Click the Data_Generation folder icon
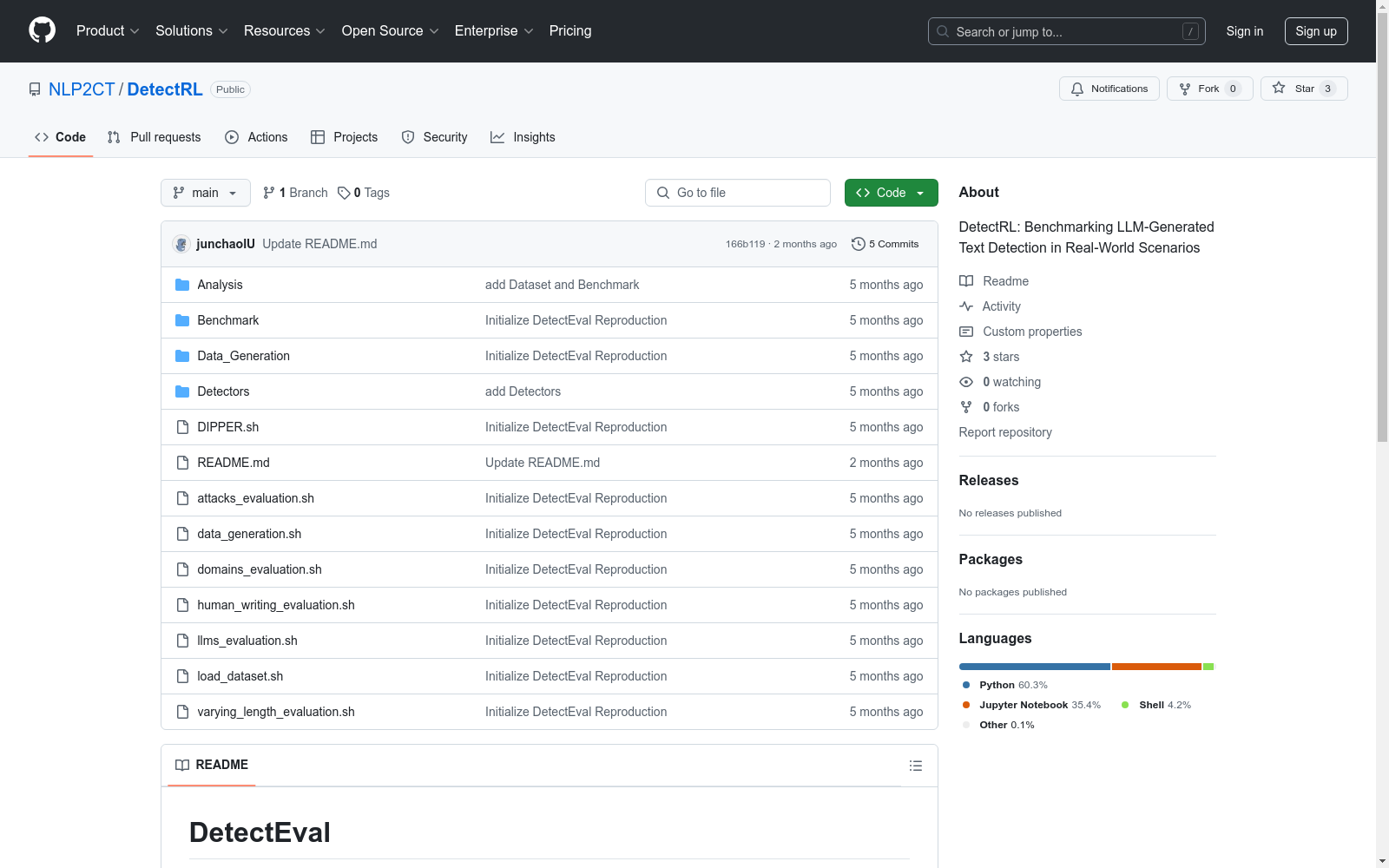 click(x=182, y=356)
